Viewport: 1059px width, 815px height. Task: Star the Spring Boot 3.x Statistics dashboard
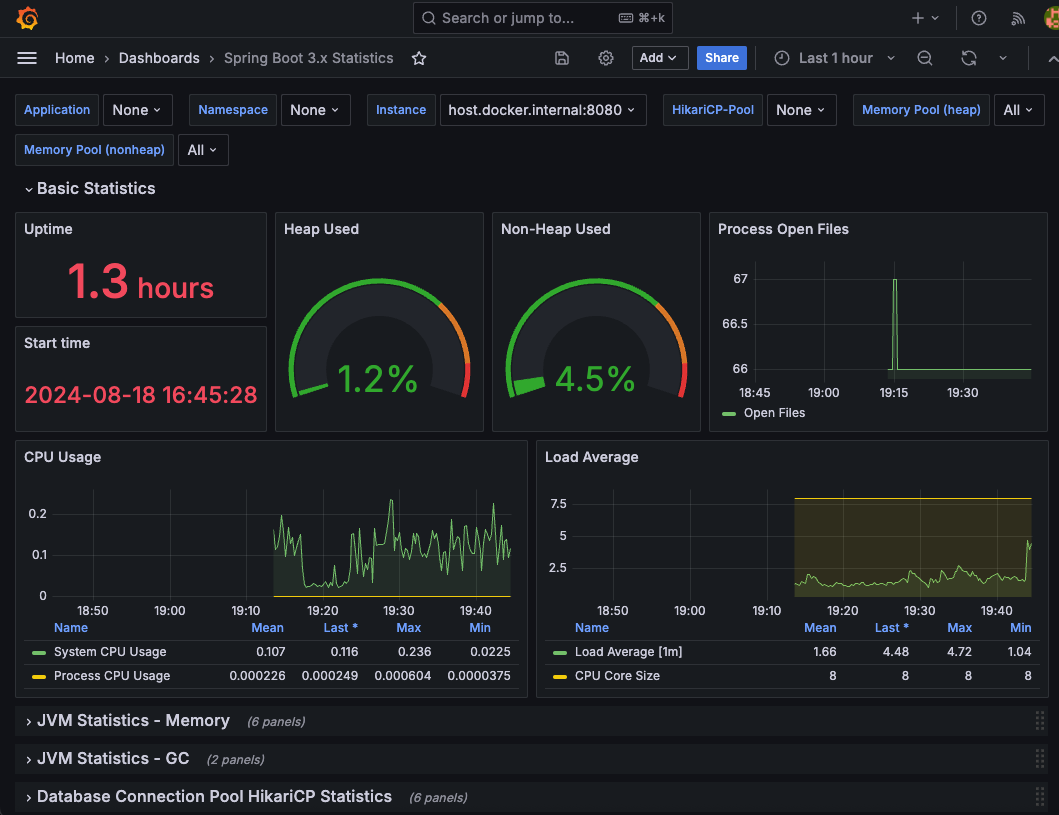click(419, 58)
